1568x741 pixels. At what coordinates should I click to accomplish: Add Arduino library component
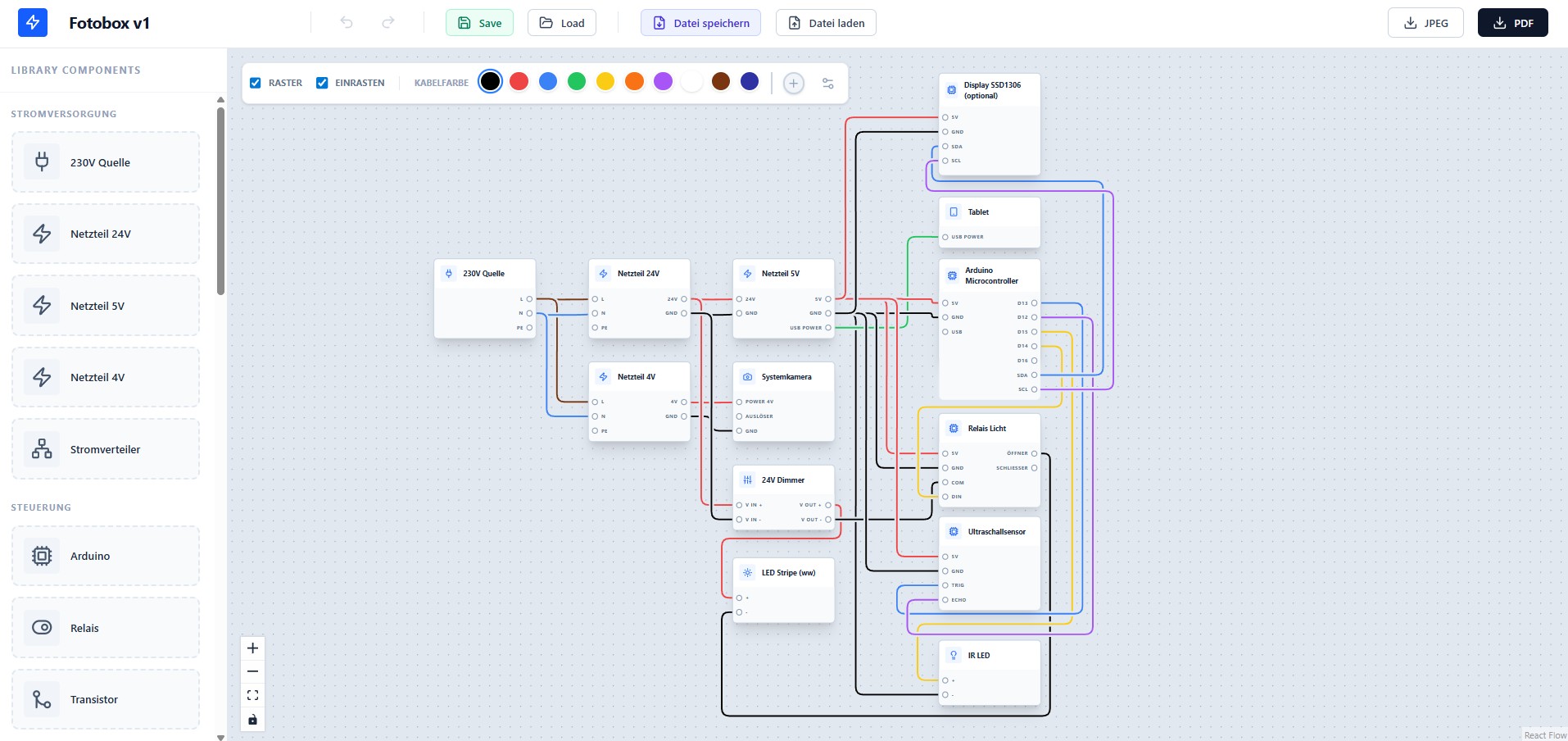[106, 556]
